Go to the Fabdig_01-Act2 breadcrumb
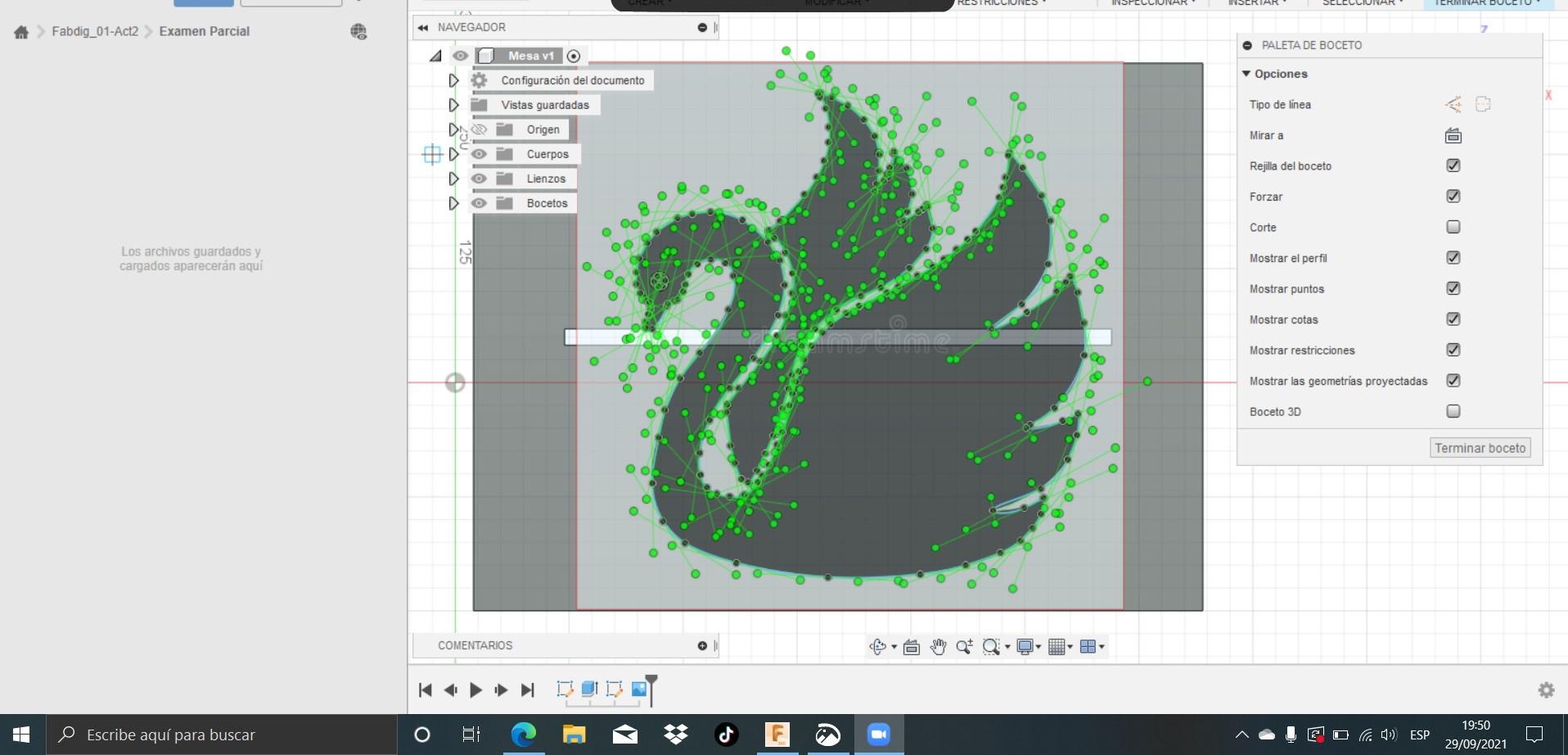Screen dimensions: 1568x755 pos(95,32)
